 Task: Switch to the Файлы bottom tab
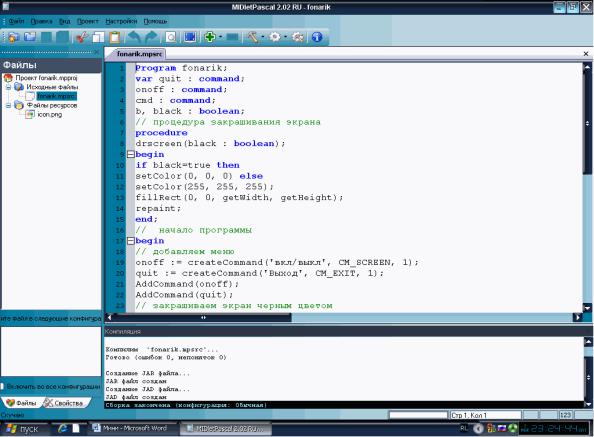[x=22, y=403]
